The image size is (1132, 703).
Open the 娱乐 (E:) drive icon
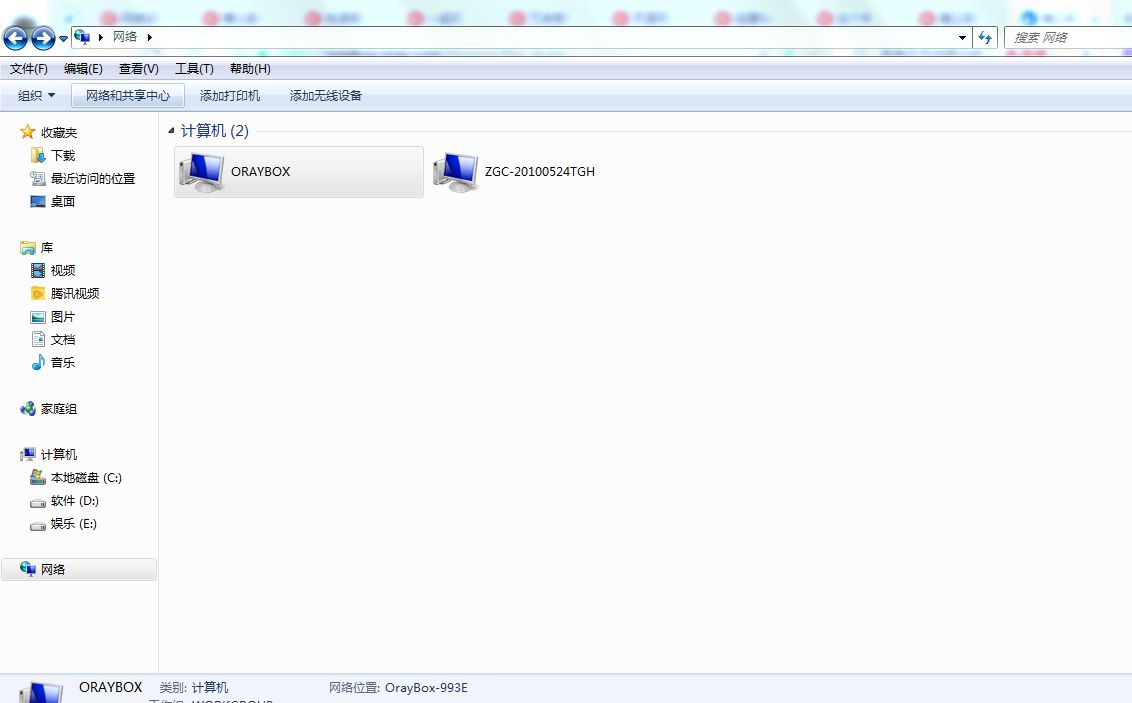(x=38, y=525)
